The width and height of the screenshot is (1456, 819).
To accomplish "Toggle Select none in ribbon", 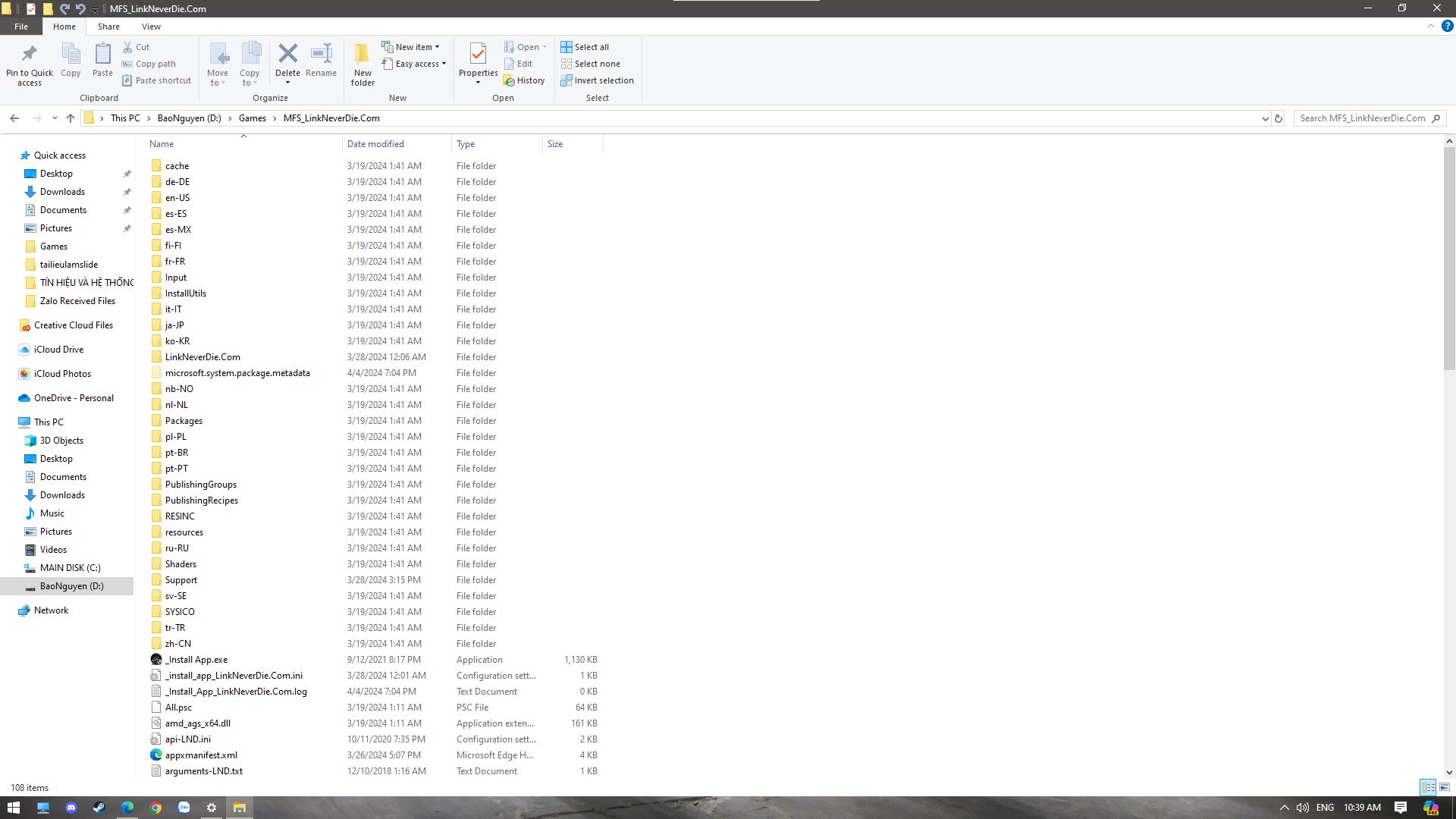I will click(x=591, y=63).
